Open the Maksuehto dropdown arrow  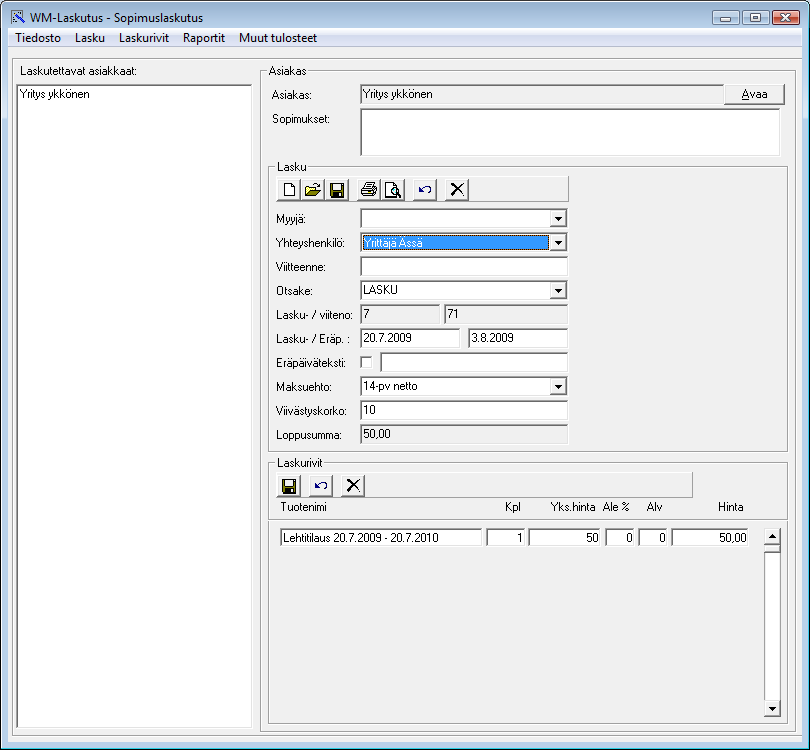point(558,386)
